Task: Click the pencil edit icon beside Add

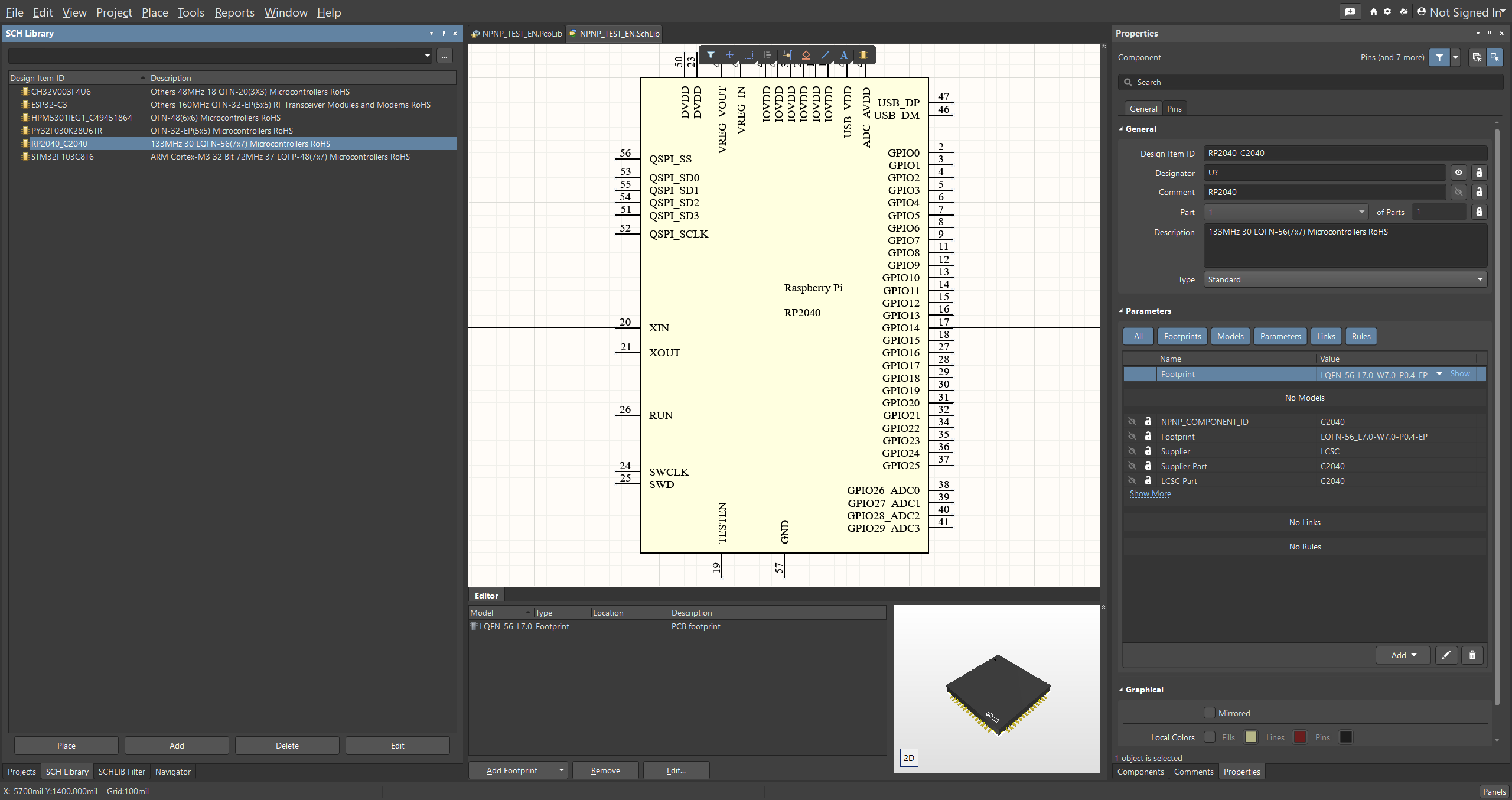Action: [1446, 655]
